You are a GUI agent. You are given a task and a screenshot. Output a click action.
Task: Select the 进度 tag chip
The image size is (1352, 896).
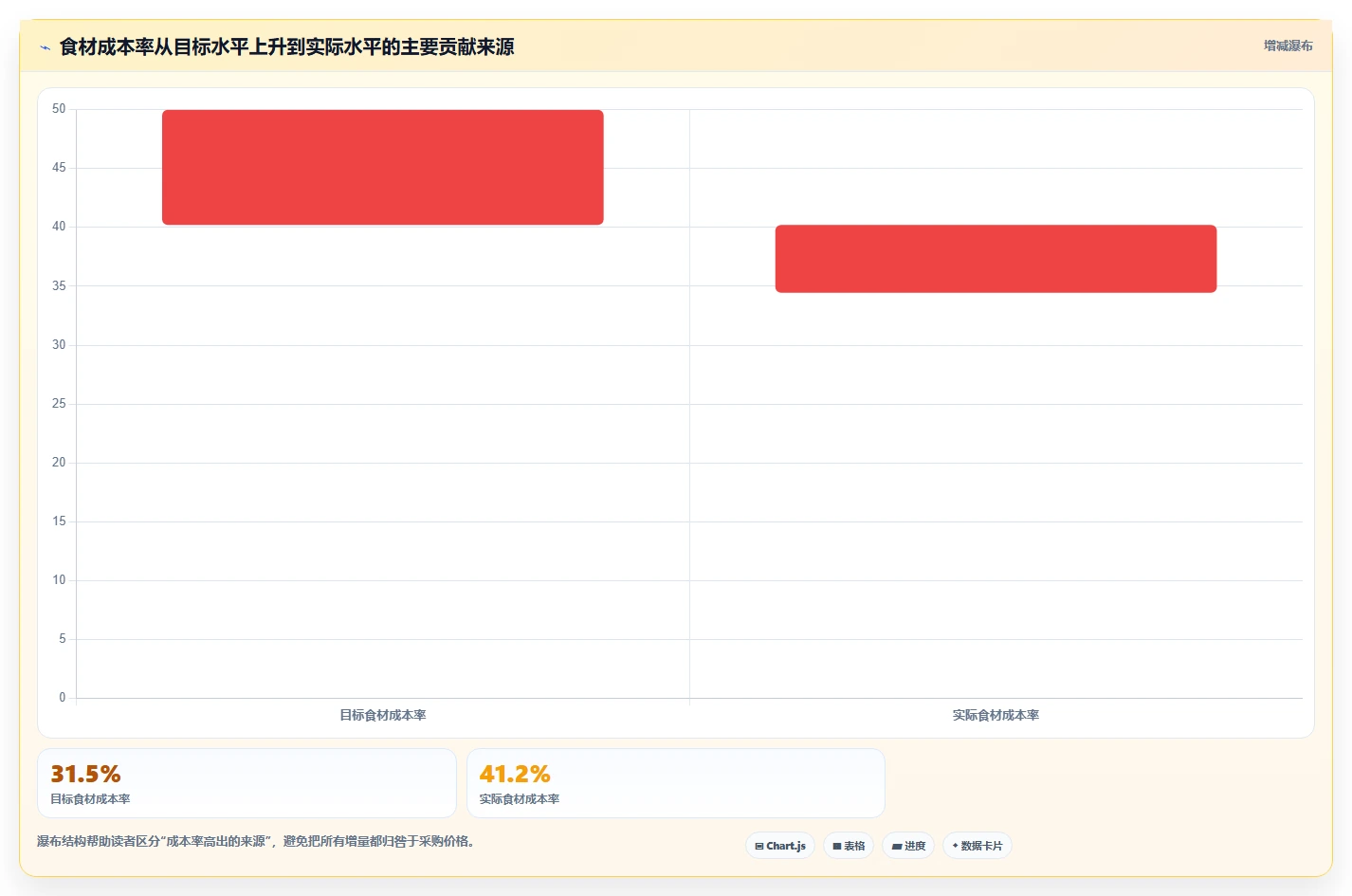click(908, 846)
